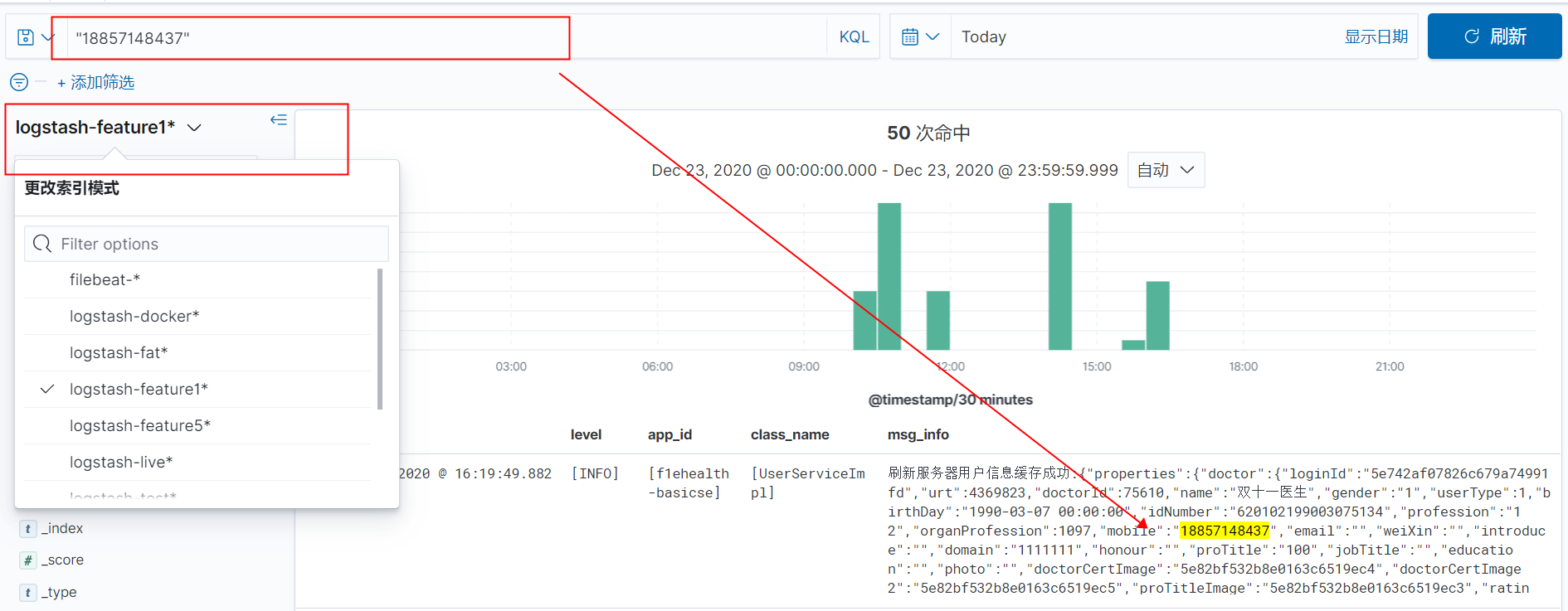Click the 刷新 refresh button

click(1494, 36)
